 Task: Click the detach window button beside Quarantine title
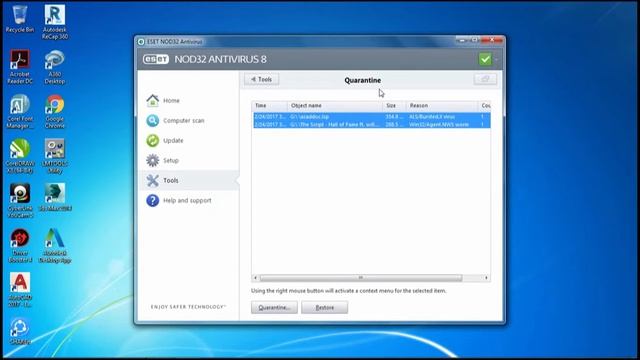pyautogui.click(x=485, y=79)
